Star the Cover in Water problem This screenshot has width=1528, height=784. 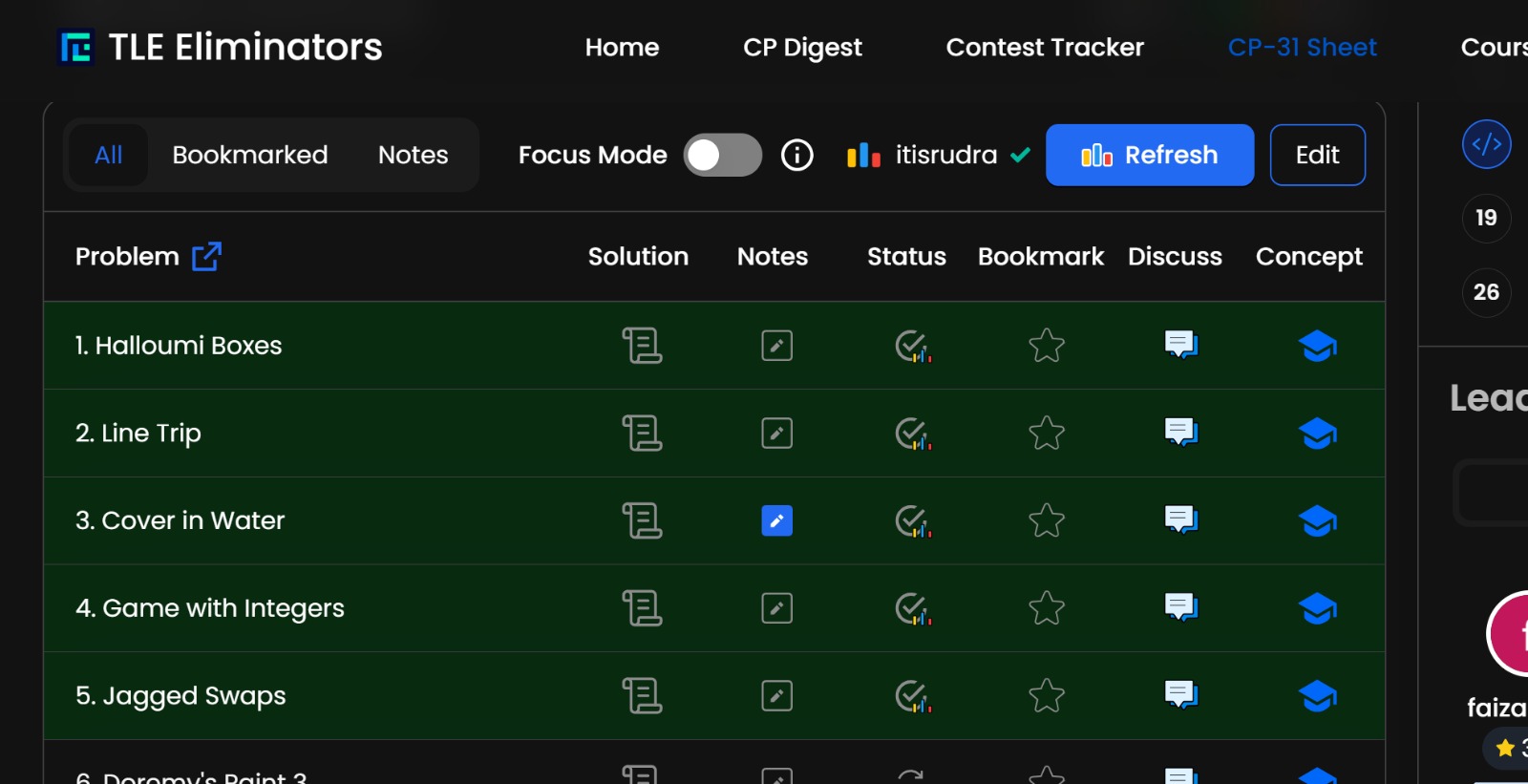[1047, 521]
